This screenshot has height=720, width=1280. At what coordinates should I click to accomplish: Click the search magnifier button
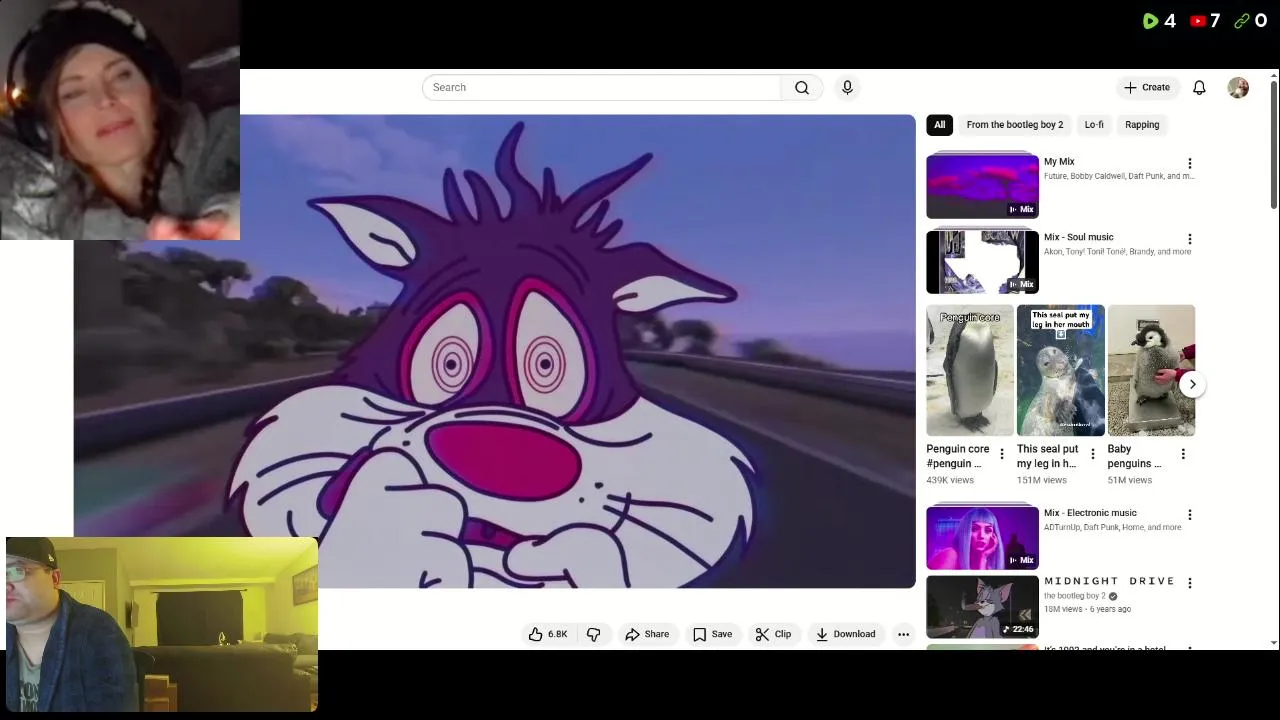[802, 88]
